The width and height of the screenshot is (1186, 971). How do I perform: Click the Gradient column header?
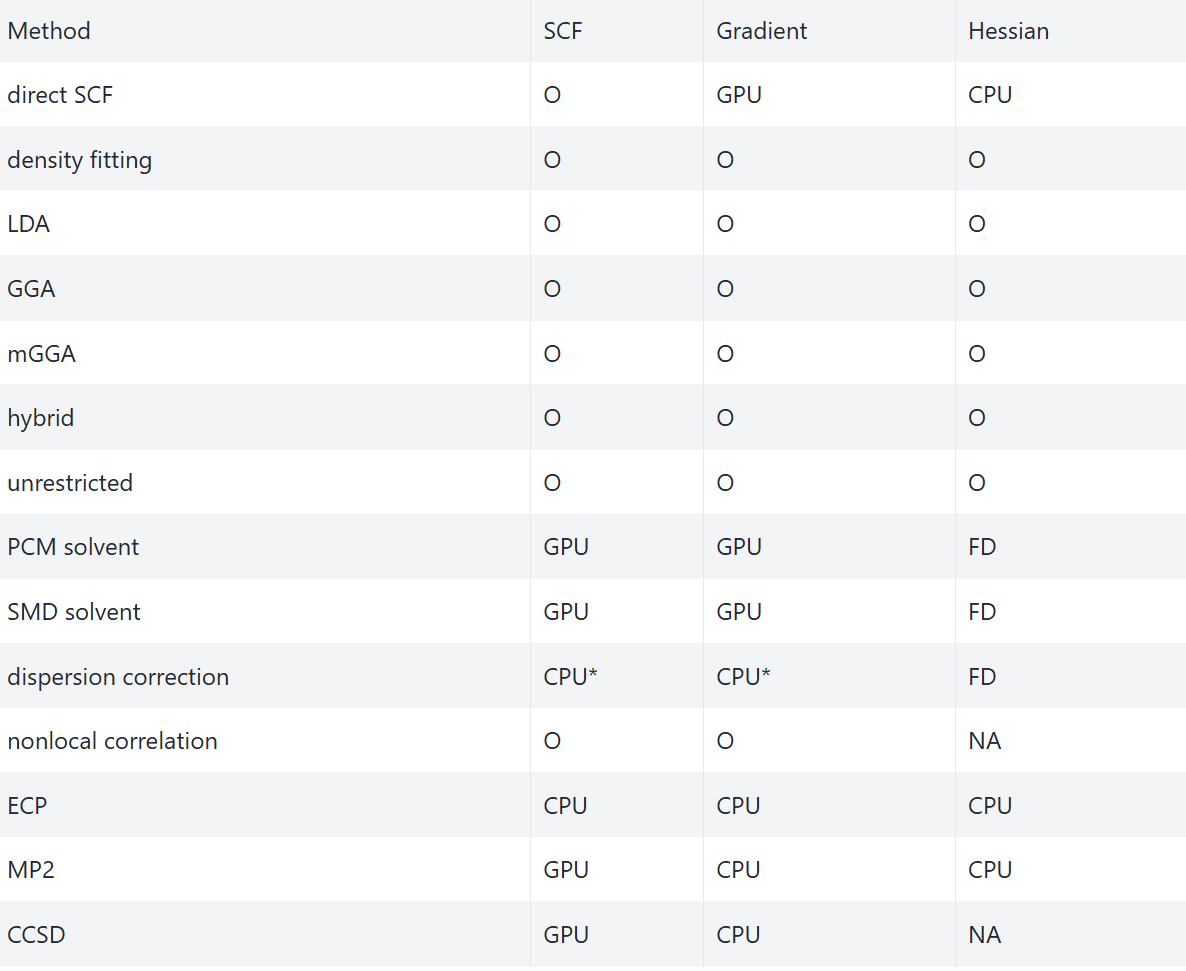[762, 31]
